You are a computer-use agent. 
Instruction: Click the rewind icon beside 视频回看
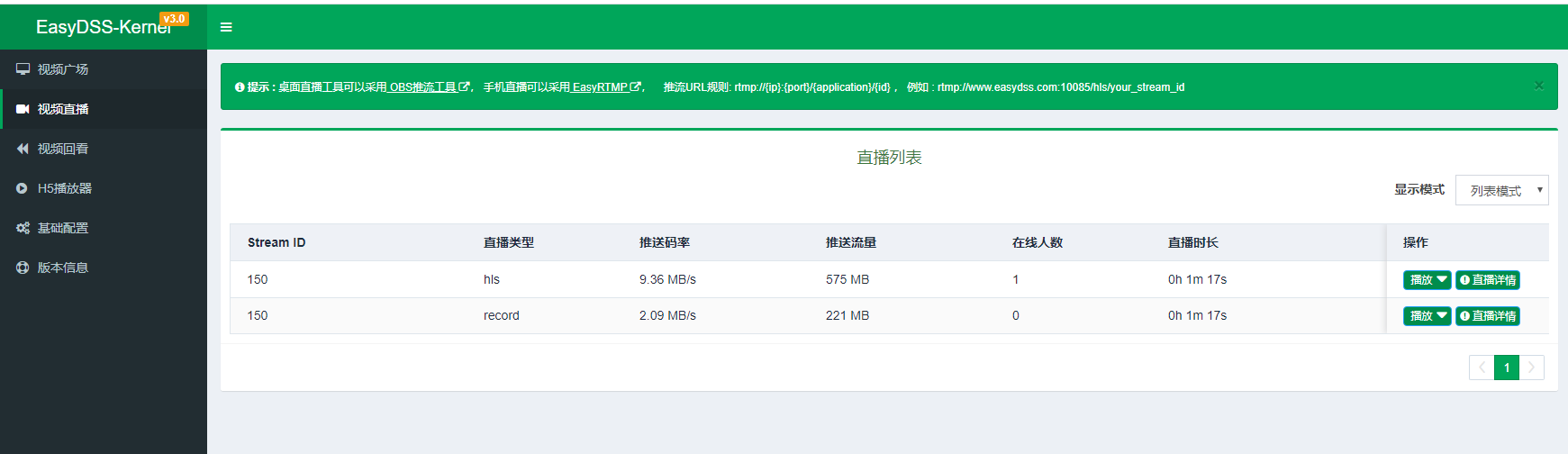point(23,149)
